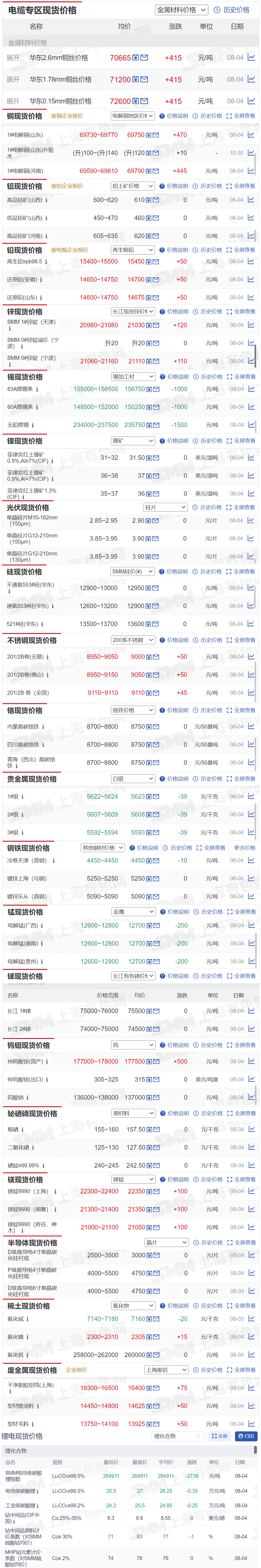Click the 锂化合物 tab above the table
Viewport: 261px width, 1568px height.
16,1451
